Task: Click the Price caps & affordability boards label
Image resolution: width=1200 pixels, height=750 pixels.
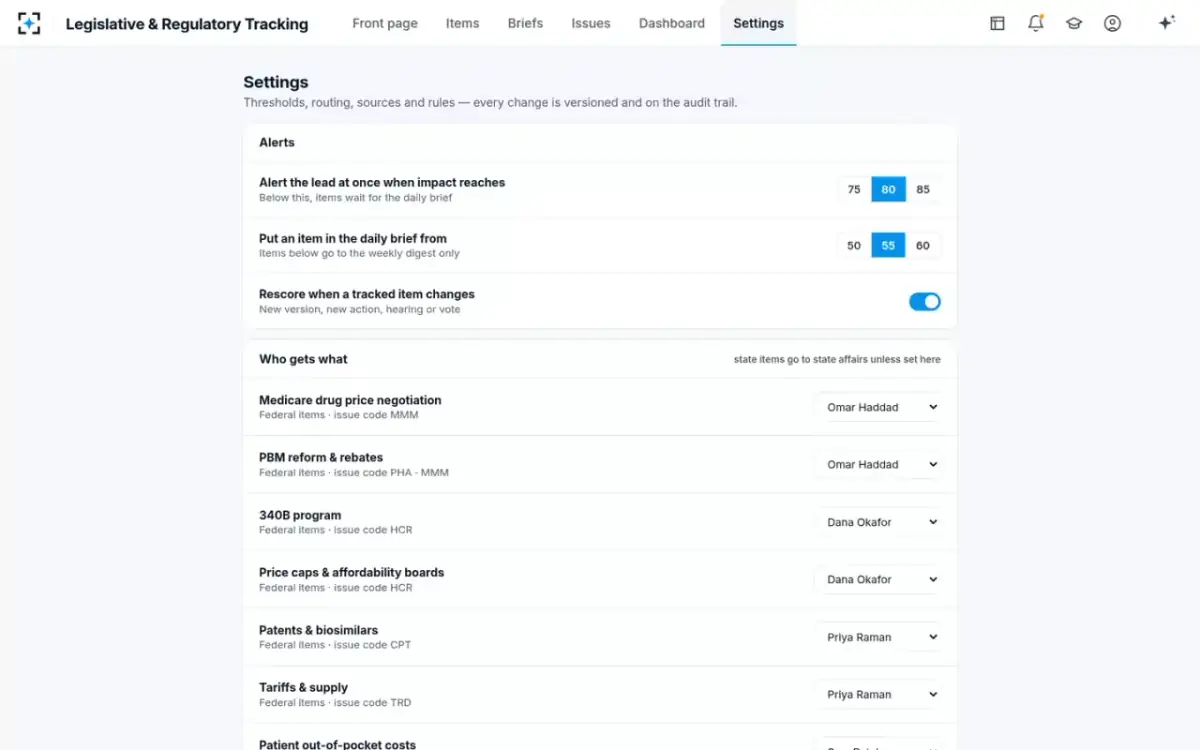Action: 351,572
